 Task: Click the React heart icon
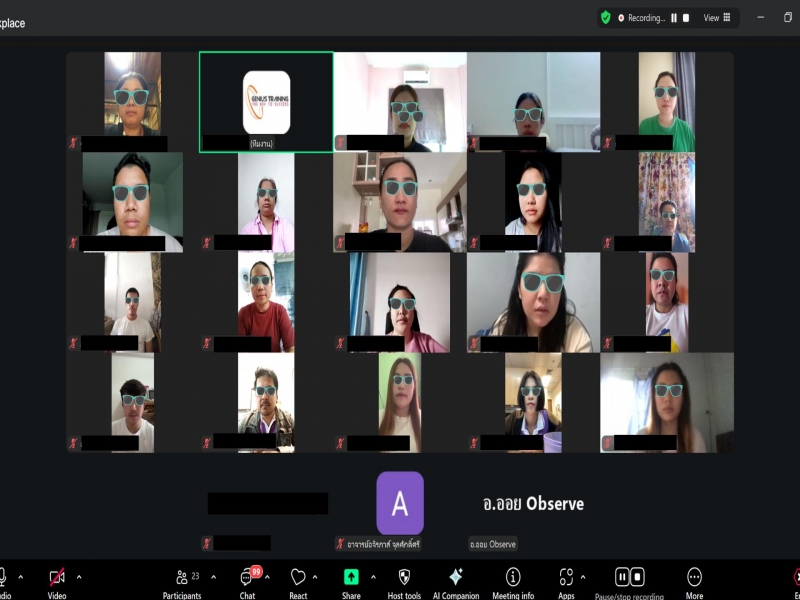click(x=298, y=578)
